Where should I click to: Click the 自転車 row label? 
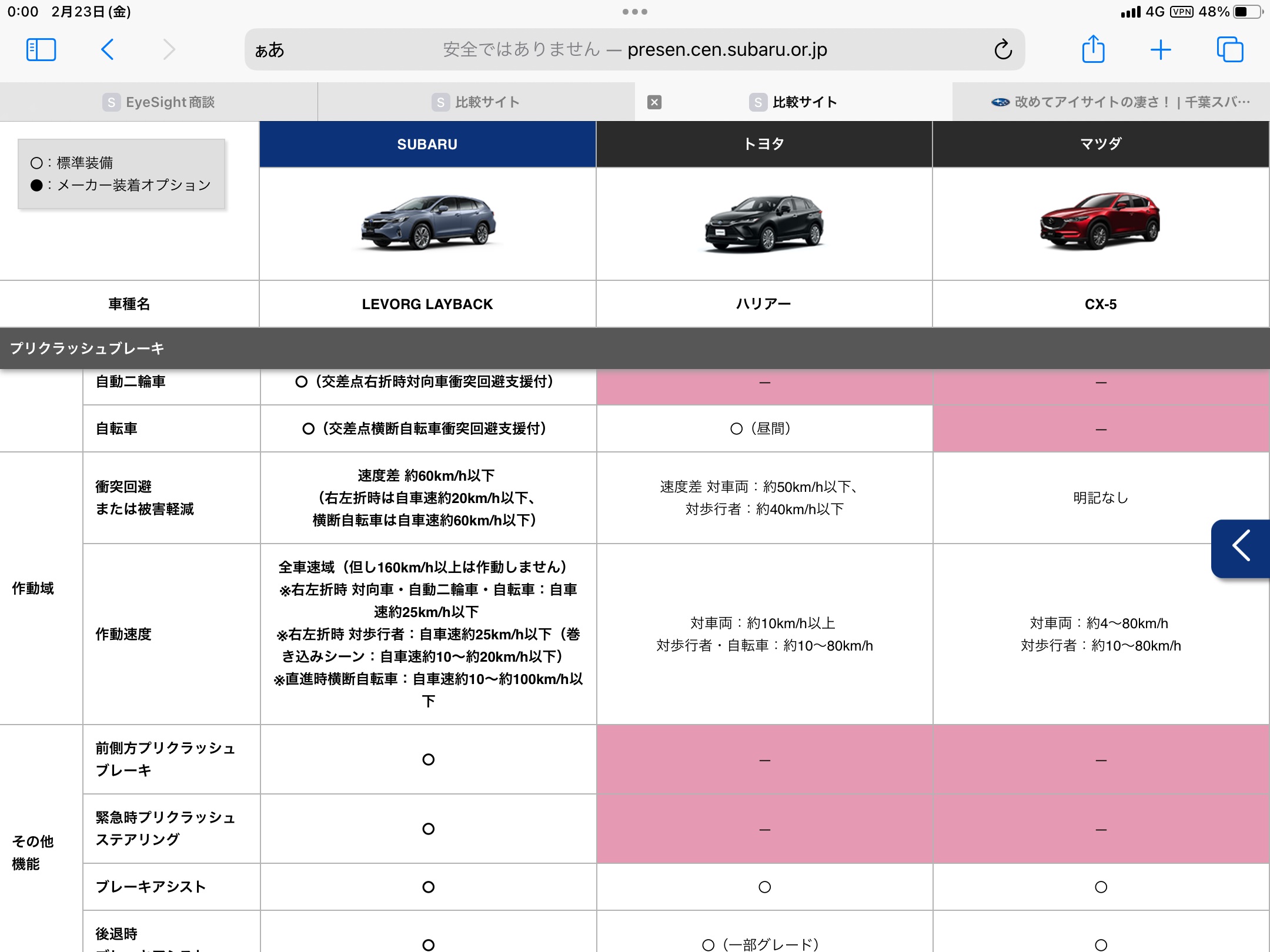(x=116, y=429)
